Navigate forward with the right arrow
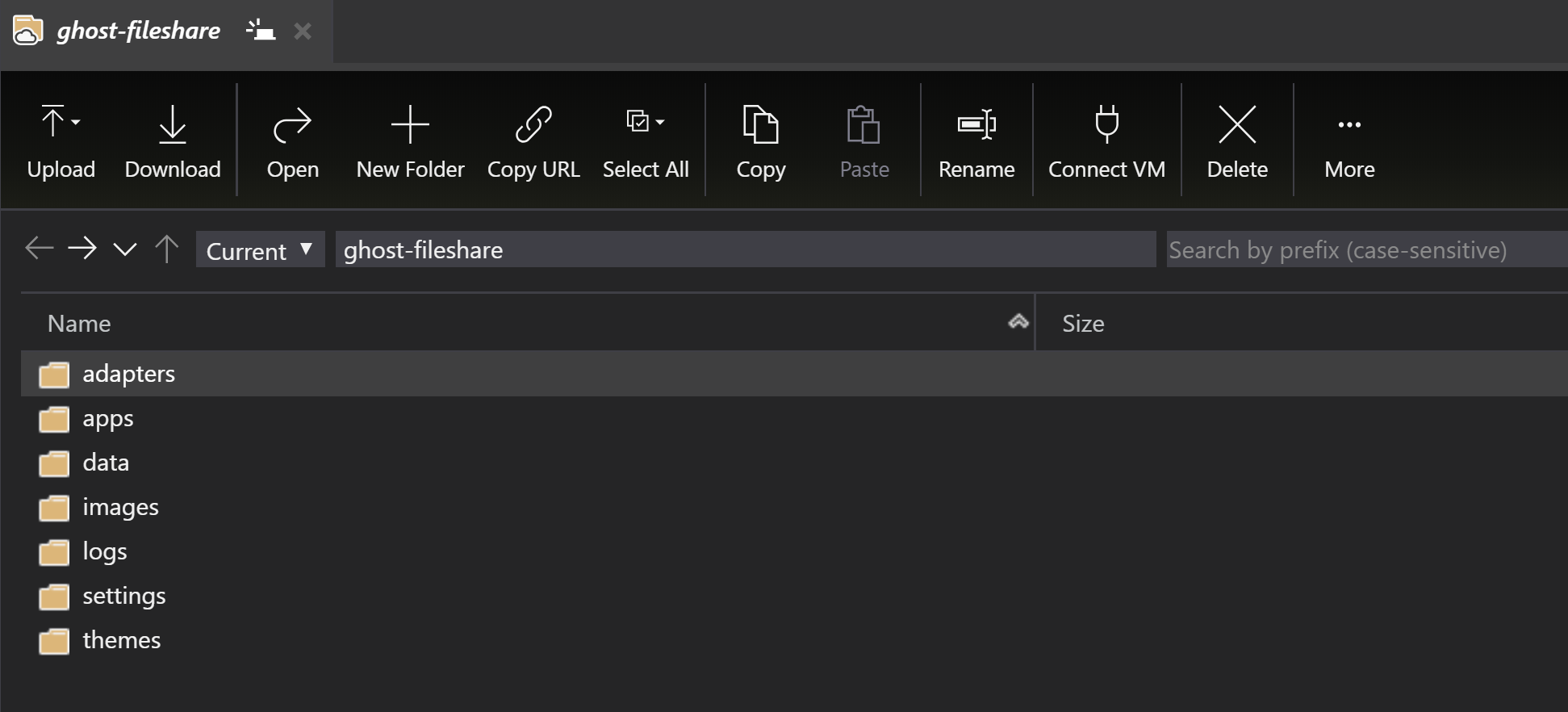 [x=82, y=248]
